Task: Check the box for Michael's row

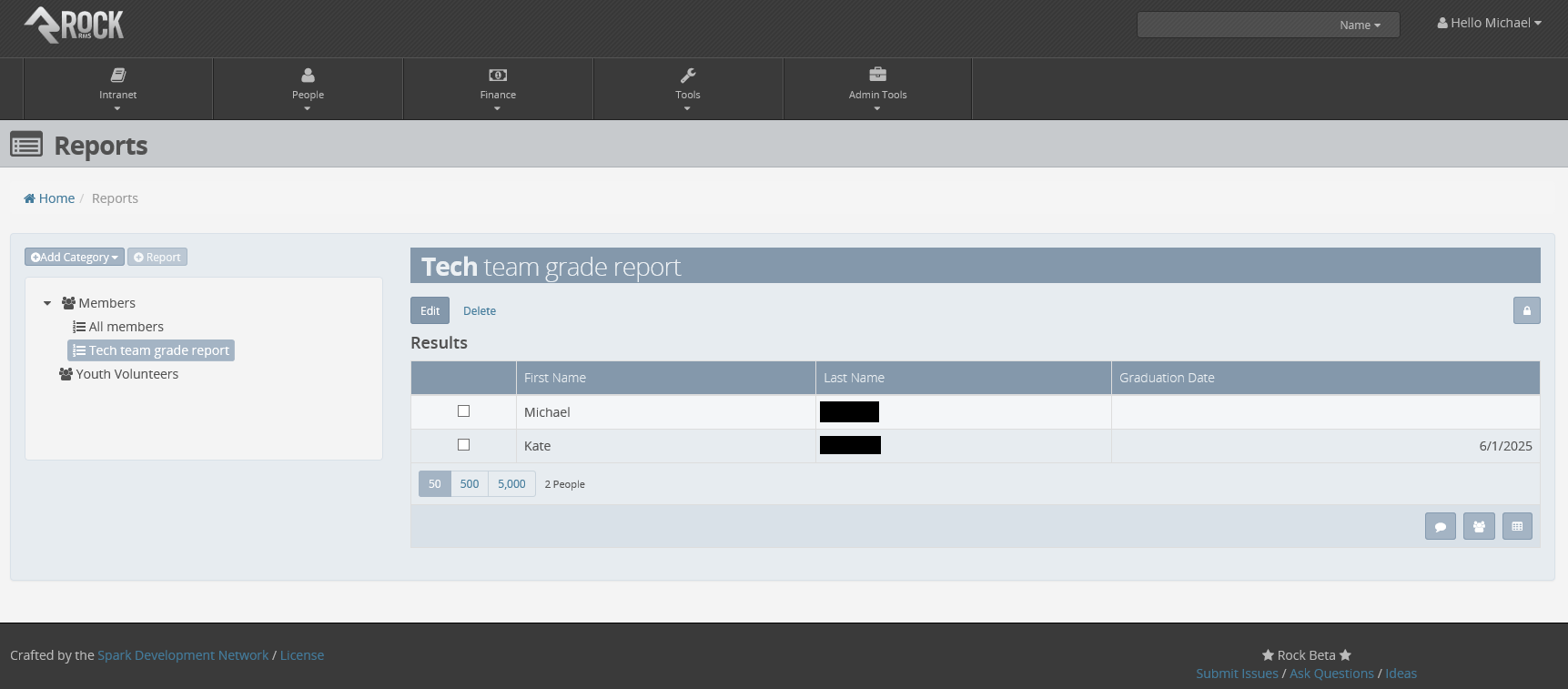Action: click(x=463, y=411)
